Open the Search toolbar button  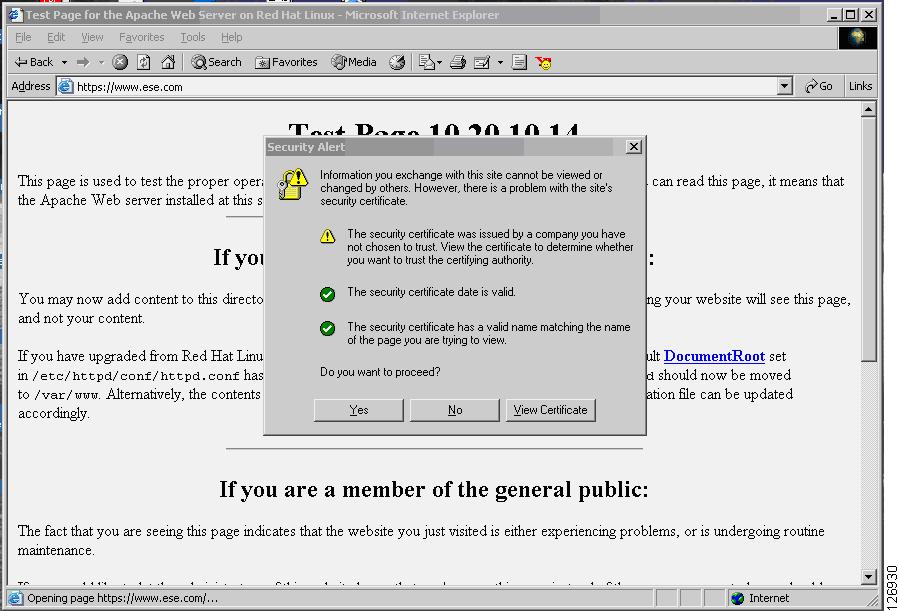216,62
